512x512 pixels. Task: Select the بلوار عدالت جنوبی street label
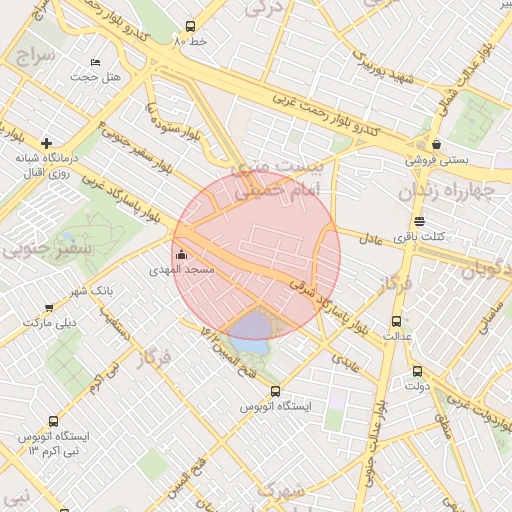click(x=375, y=444)
